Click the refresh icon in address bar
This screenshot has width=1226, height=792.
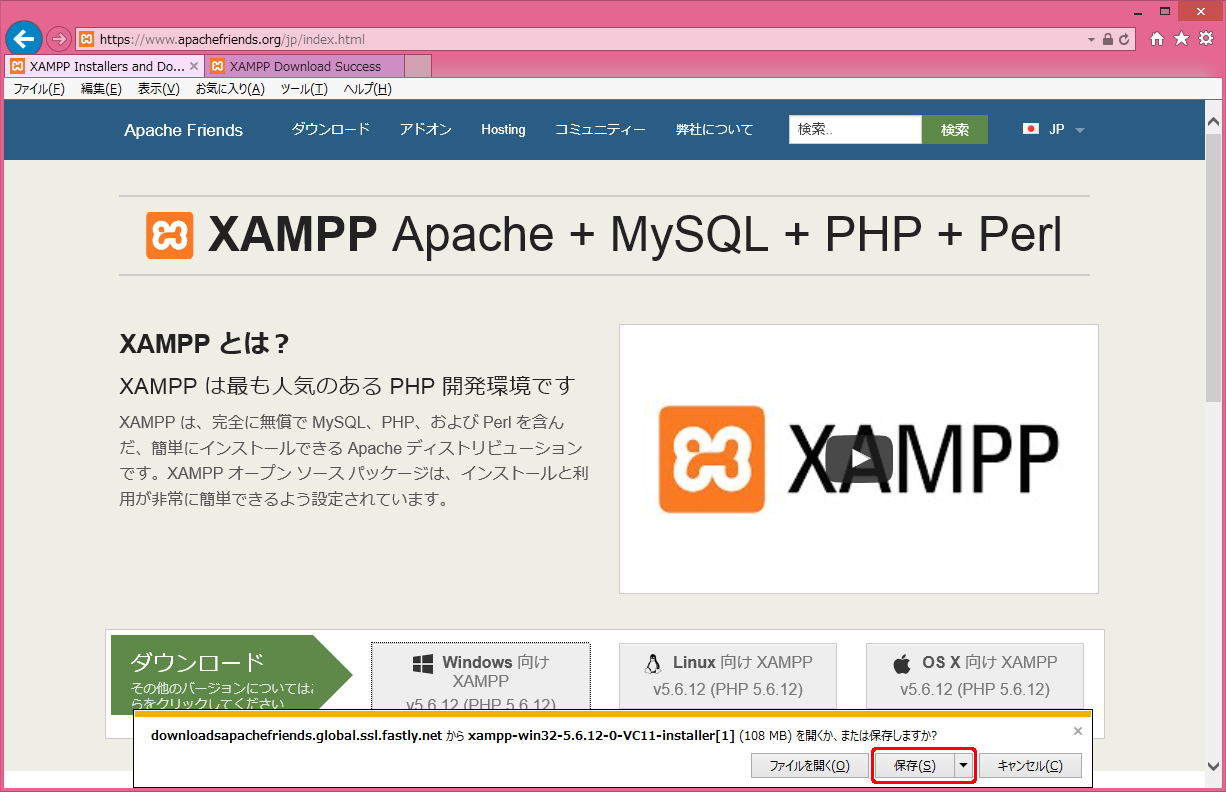click(1124, 40)
